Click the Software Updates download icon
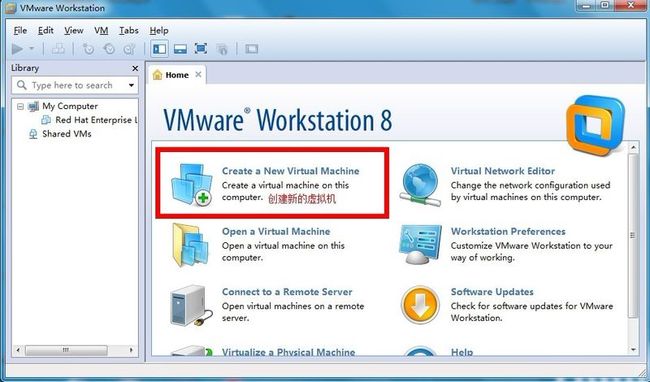Image resolution: width=650 pixels, height=382 pixels. [420, 305]
